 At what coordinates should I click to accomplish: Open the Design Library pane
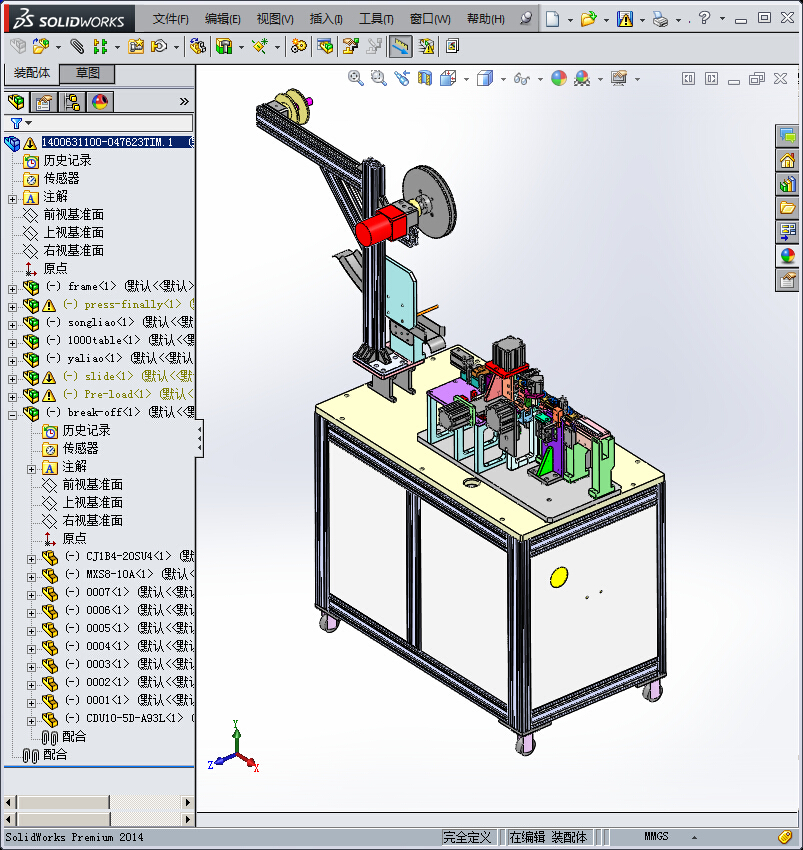(787, 184)
